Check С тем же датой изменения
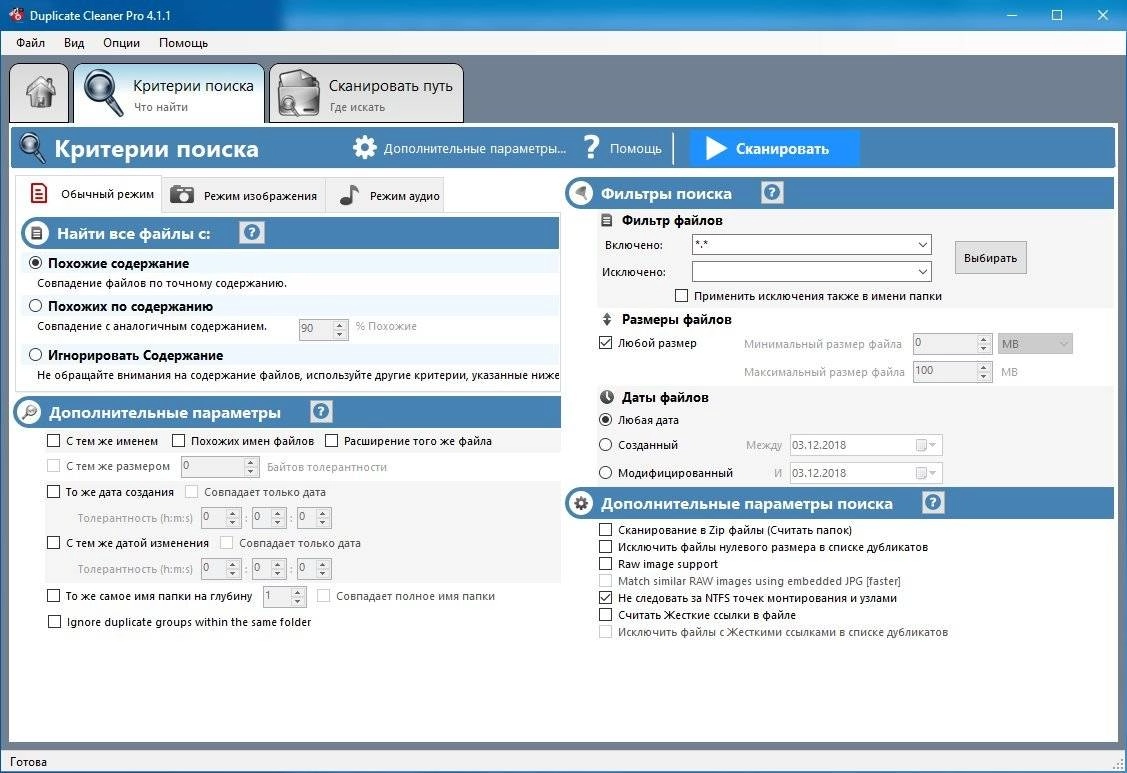 tap(53, 542)
